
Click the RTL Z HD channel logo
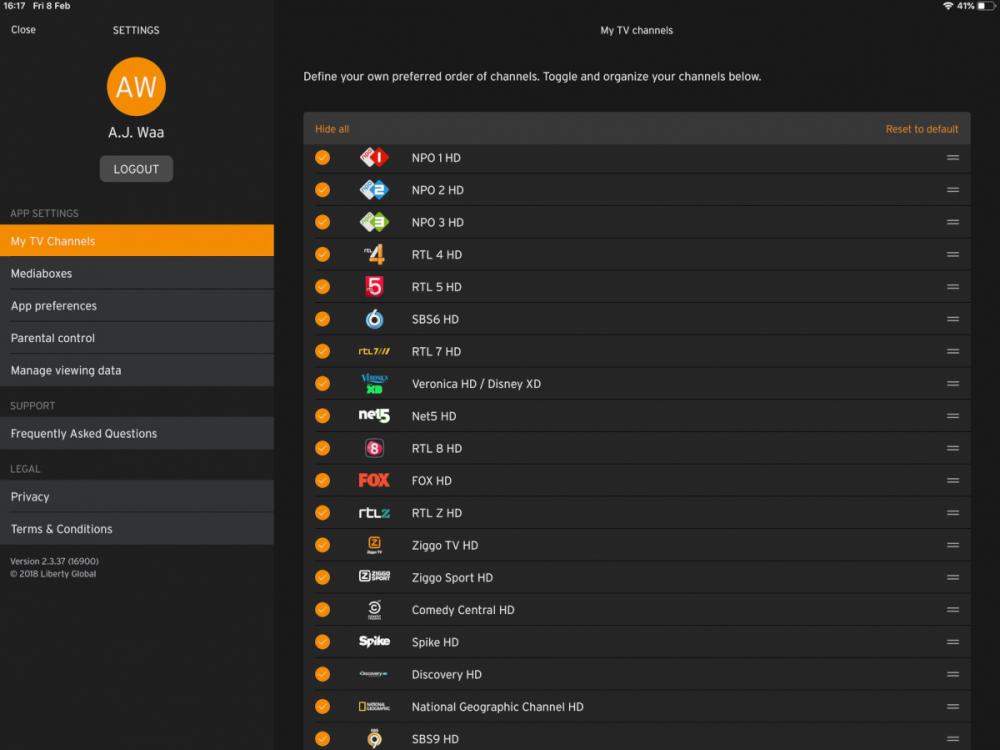[x=374, y=513]
